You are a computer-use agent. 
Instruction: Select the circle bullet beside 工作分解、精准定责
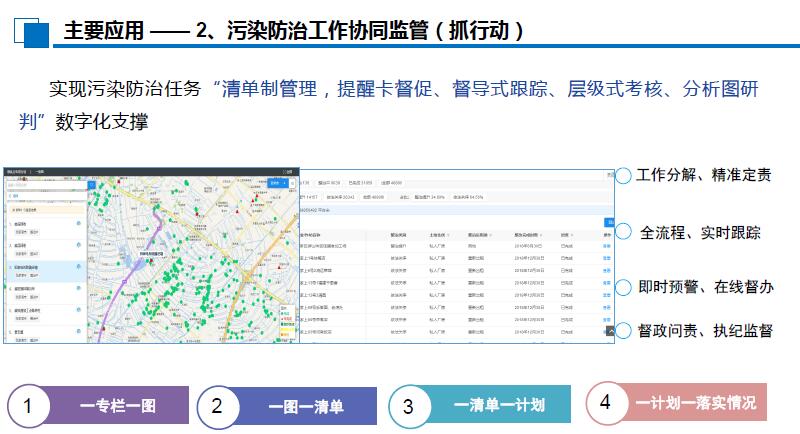click(x=623, y=176)
